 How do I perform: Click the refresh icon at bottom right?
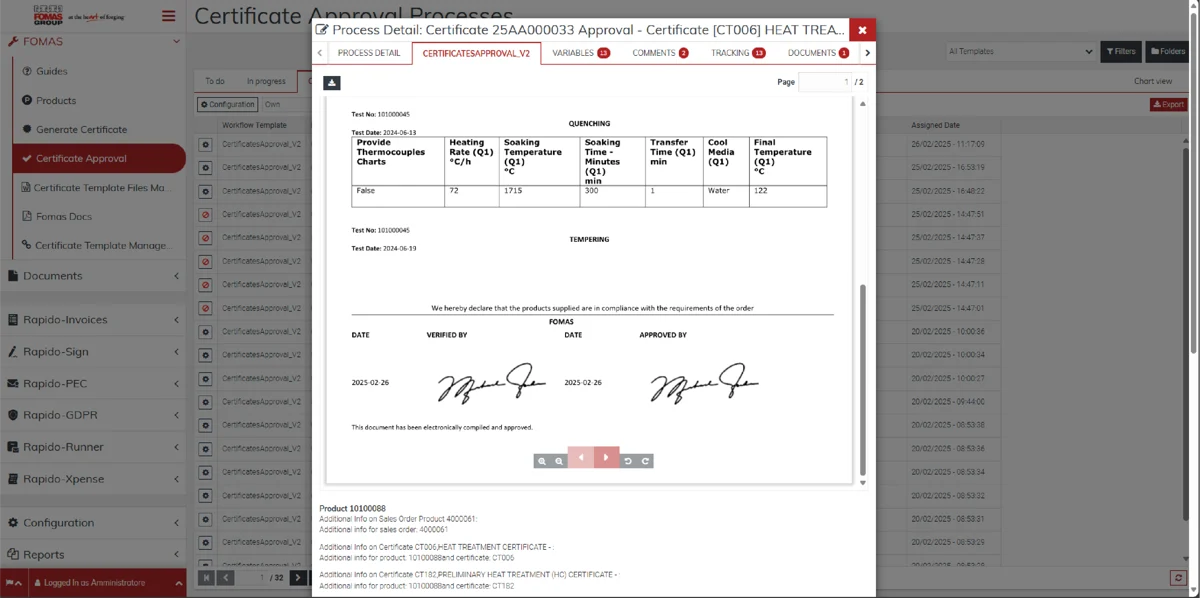click(x=1179, y=578)
